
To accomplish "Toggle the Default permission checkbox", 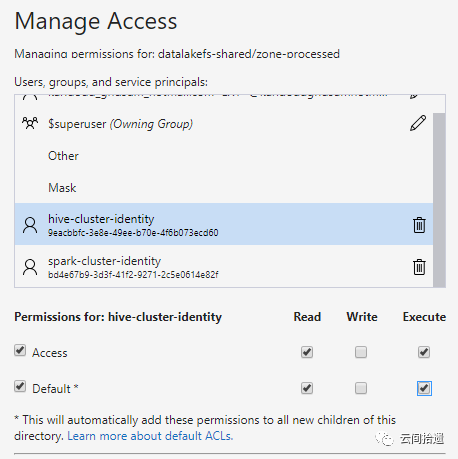I will [20, 386].
